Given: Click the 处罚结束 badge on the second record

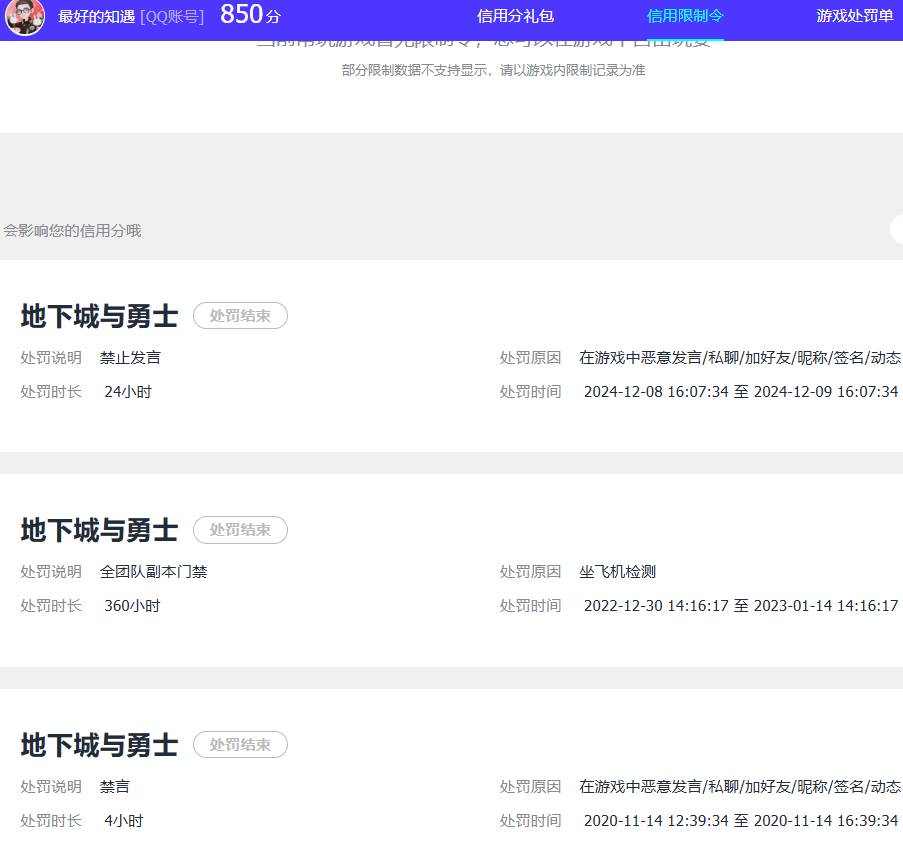Looking at the screenshot, I should [240, 530].
